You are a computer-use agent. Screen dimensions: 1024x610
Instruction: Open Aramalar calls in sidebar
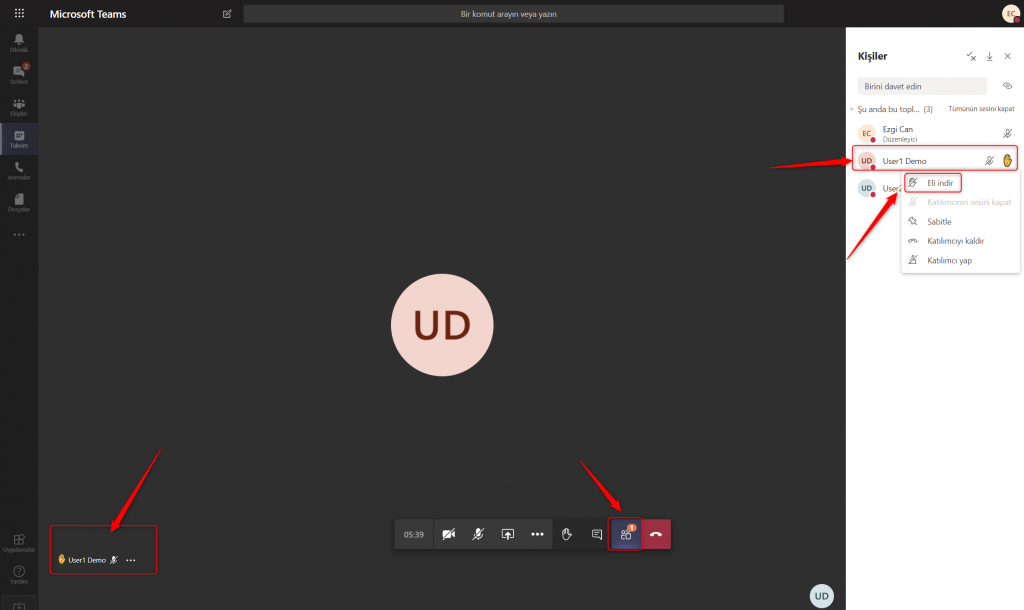pyautogui.click(x=19, y=171)
